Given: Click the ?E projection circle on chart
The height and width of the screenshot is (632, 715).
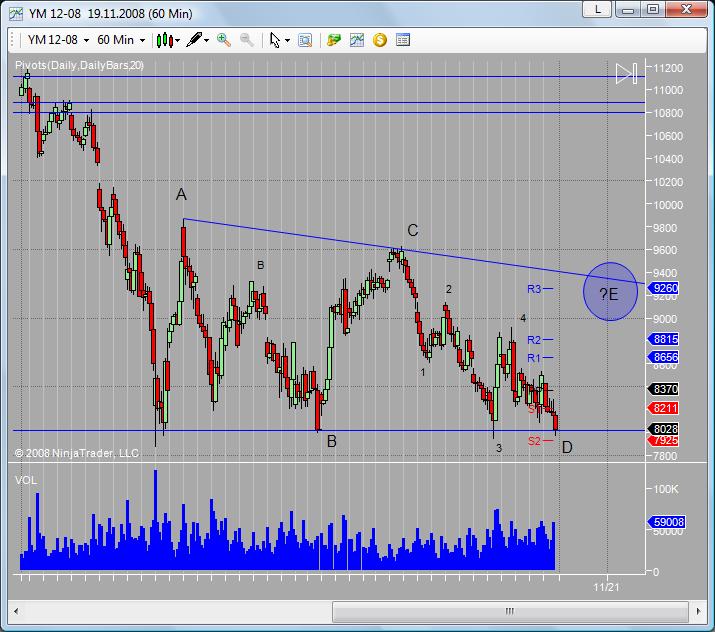Looking at the screenshot, I should click(x=610, y=292).
